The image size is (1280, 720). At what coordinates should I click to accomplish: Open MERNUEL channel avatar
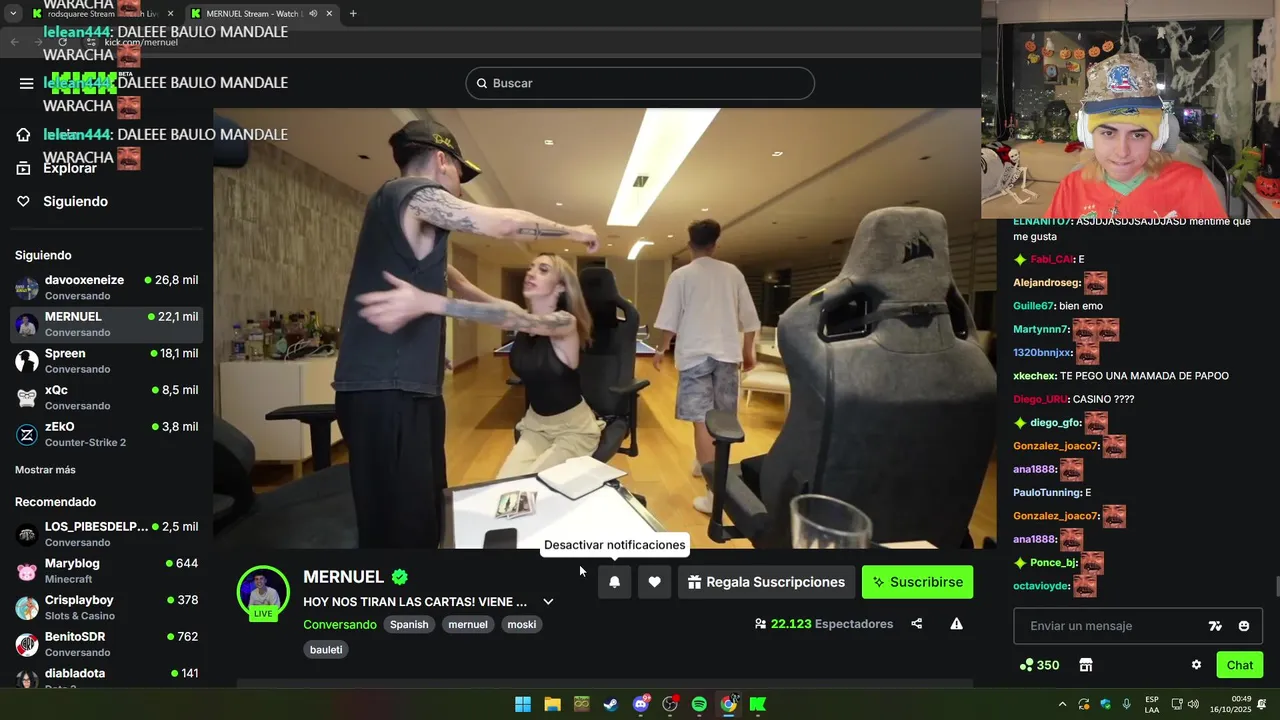coord(263,590)
